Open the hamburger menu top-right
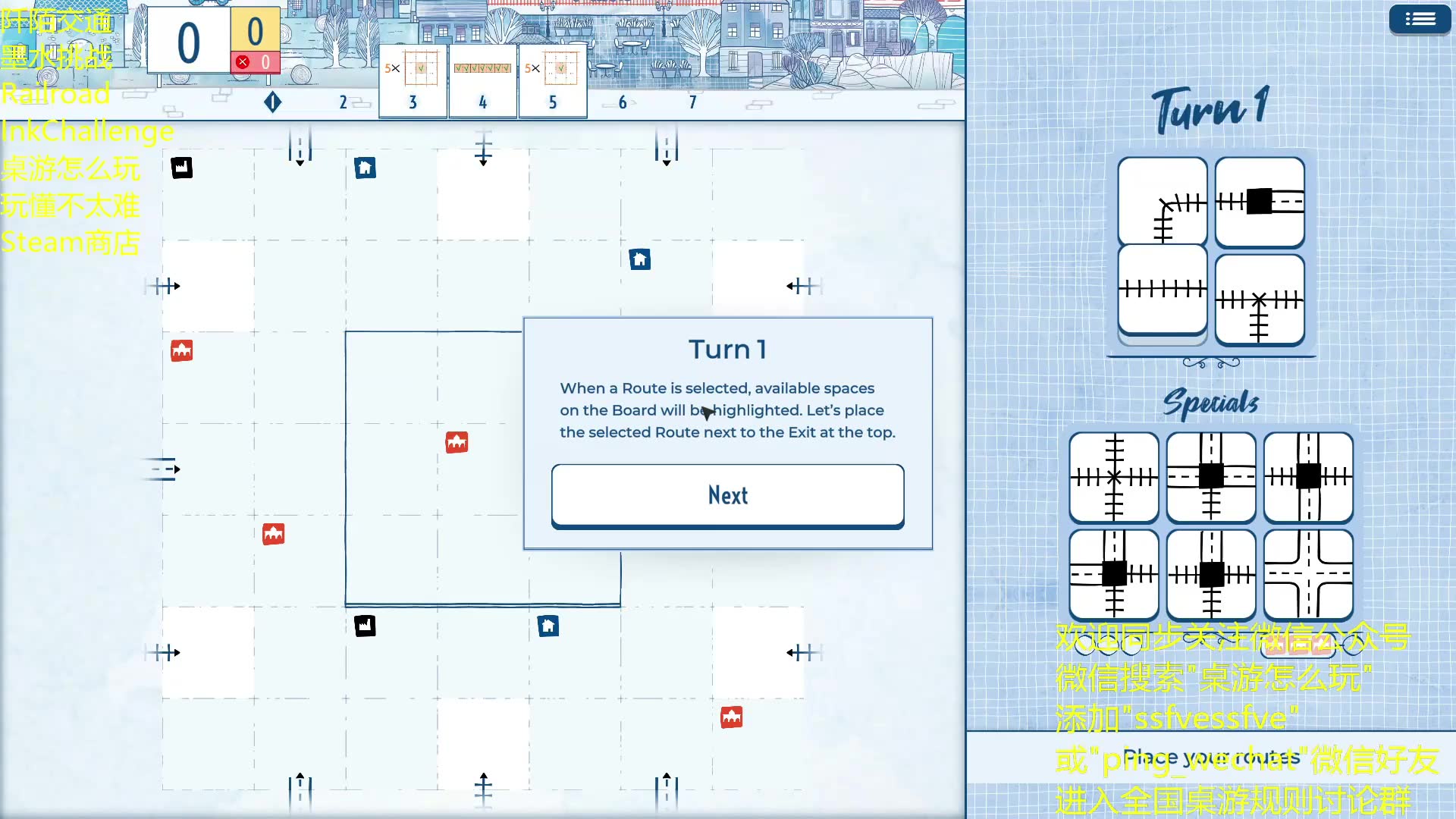The height and width of the screenshot is (819, 1456). tap(1419, 19)
